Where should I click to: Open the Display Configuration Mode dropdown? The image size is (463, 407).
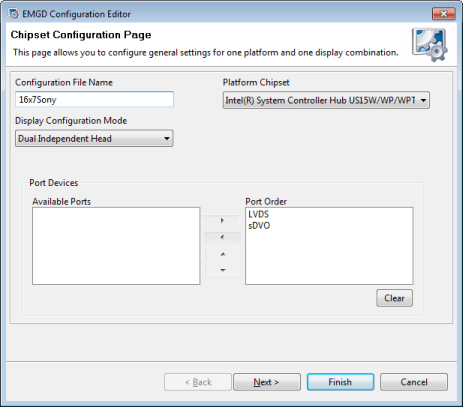point(94,138)
